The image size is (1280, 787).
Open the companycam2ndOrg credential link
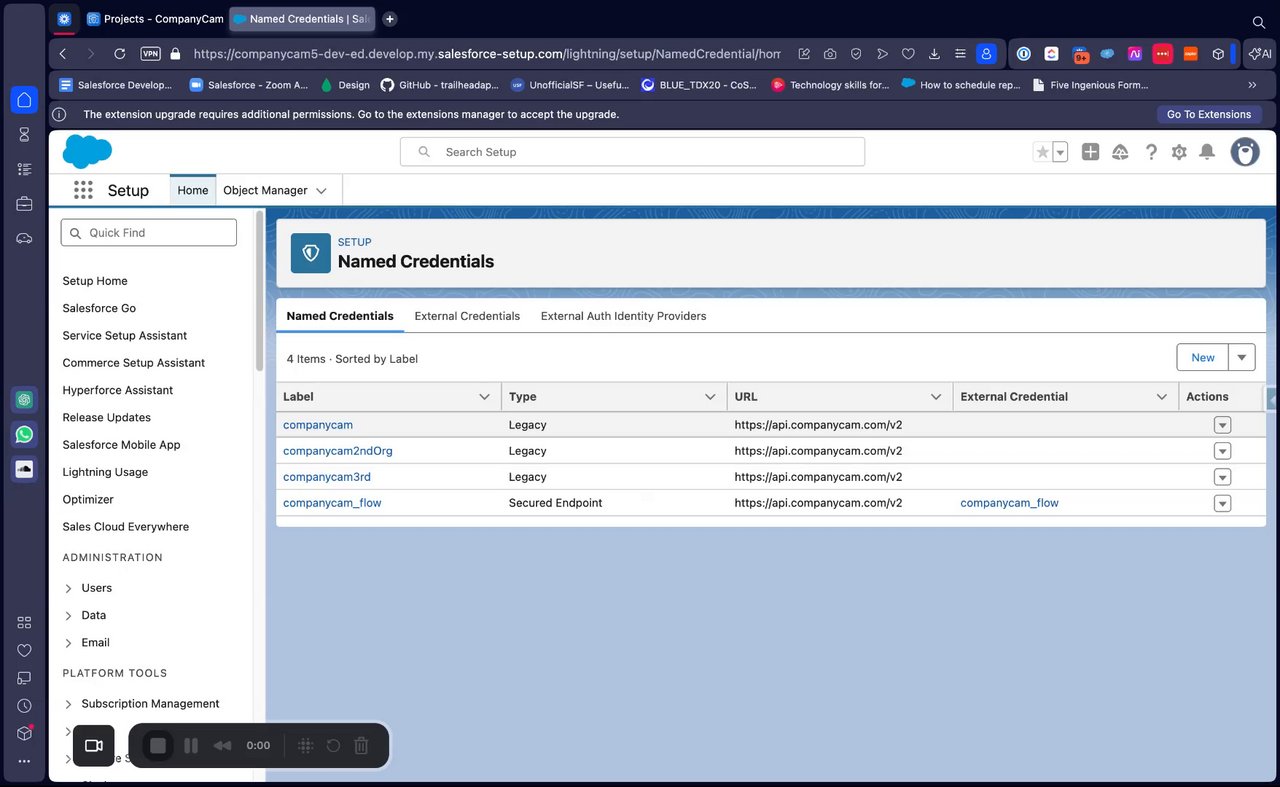pyautogui.click(x=338, y=451)
